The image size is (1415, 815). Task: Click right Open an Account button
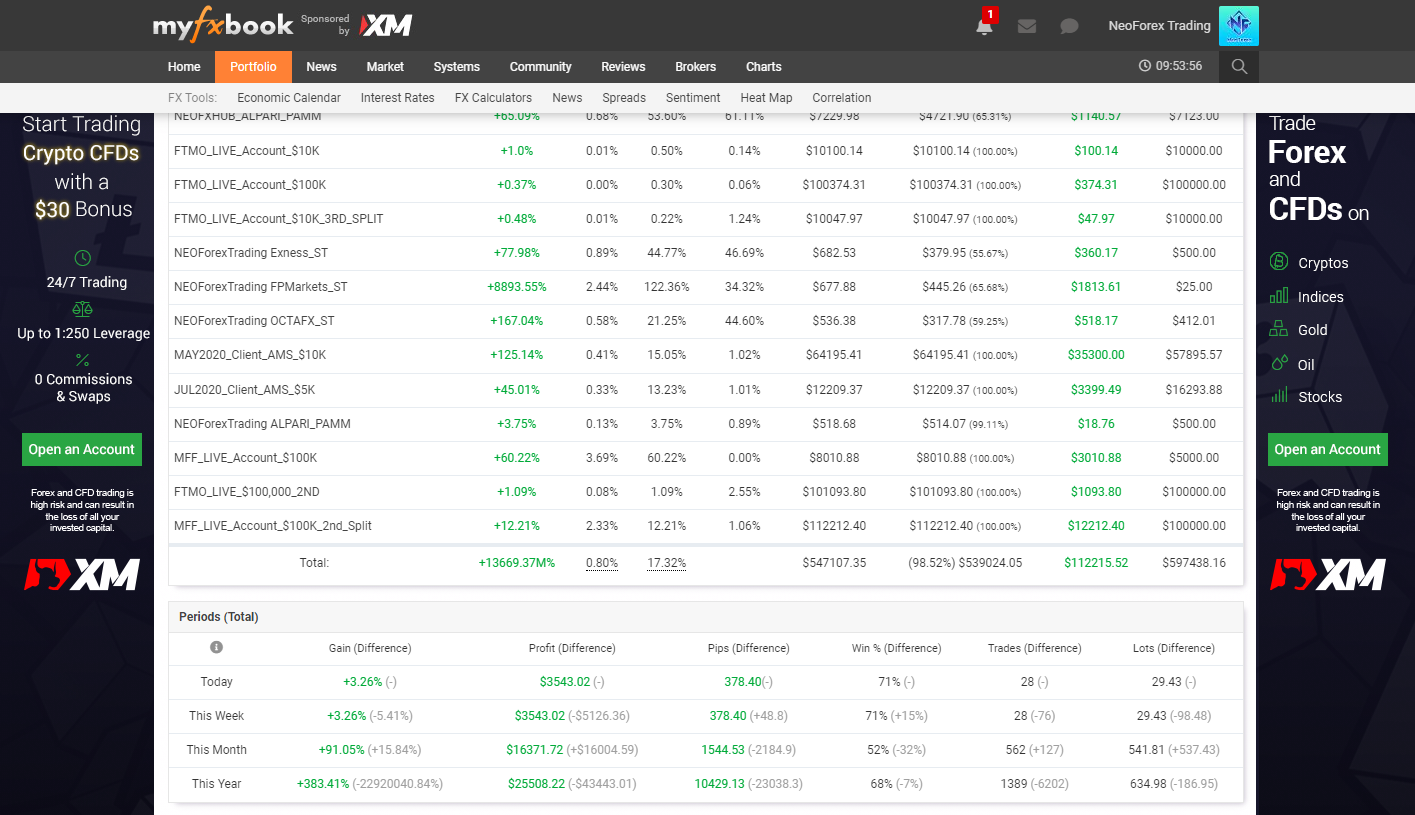click(1327, 450)
